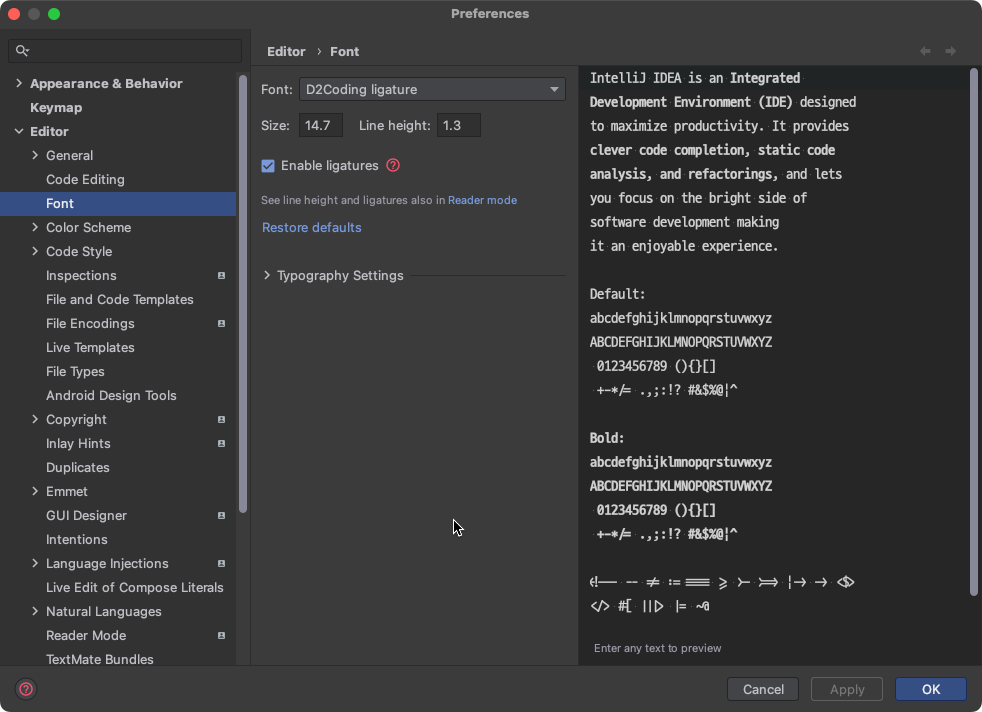Click the Apply button

coord(847,689)
